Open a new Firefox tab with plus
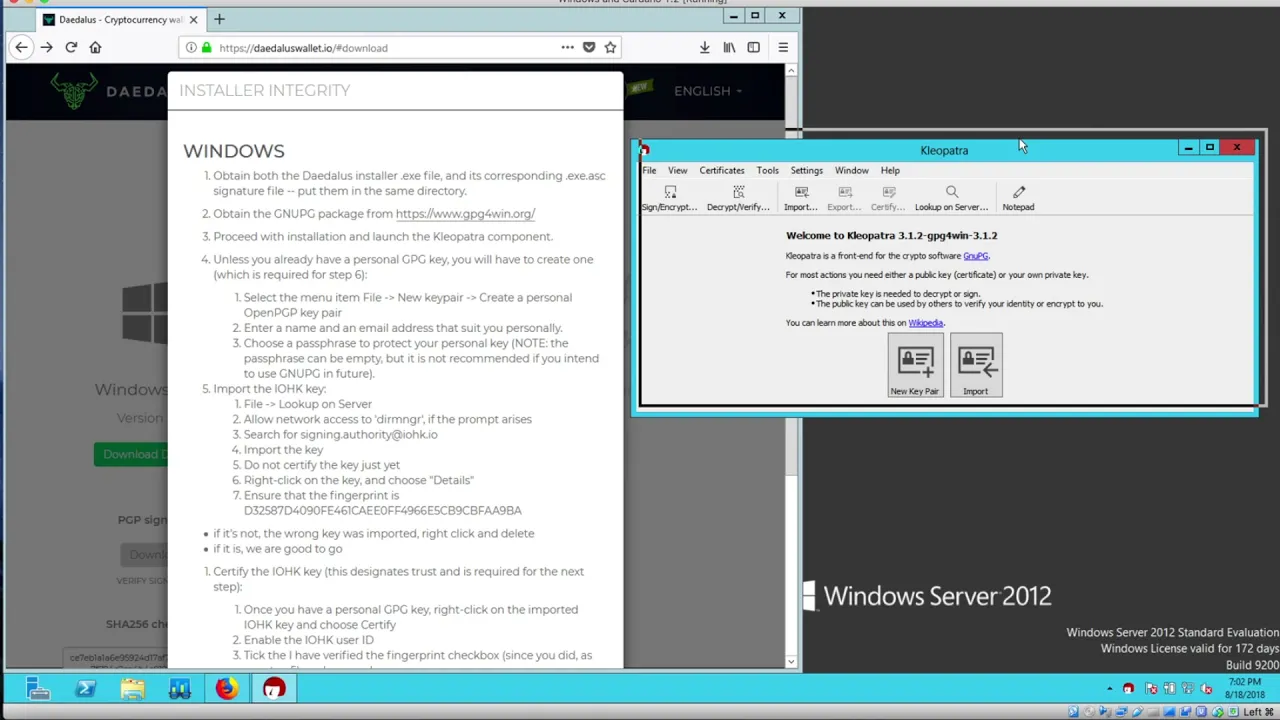The width and height of the screenshot is (1280, 720). (219, 19)
